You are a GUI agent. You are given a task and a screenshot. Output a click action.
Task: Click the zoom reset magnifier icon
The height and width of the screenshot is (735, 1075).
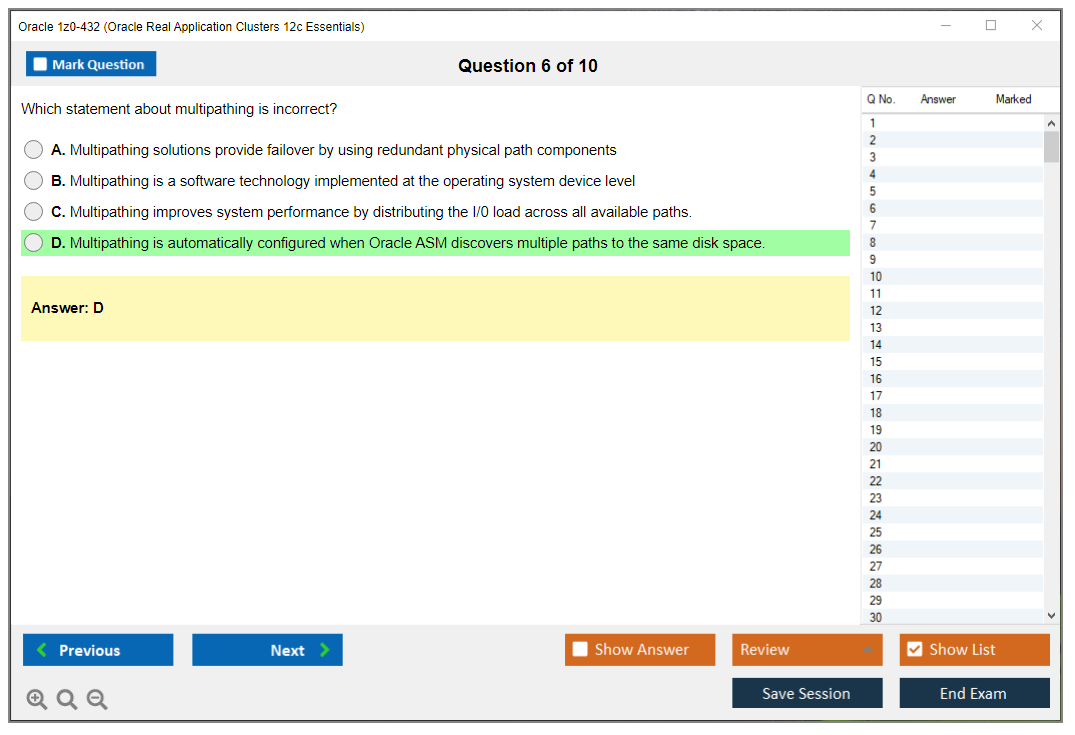[67, 700]
